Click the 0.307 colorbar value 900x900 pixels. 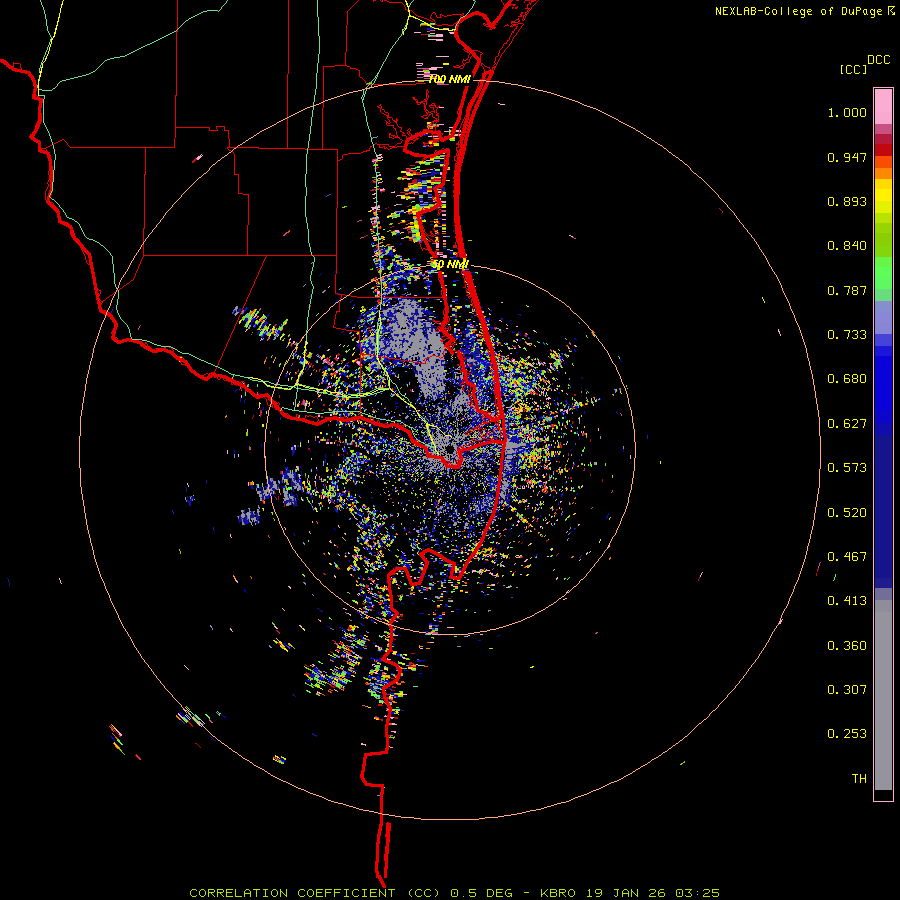click(x=847, y=690)
